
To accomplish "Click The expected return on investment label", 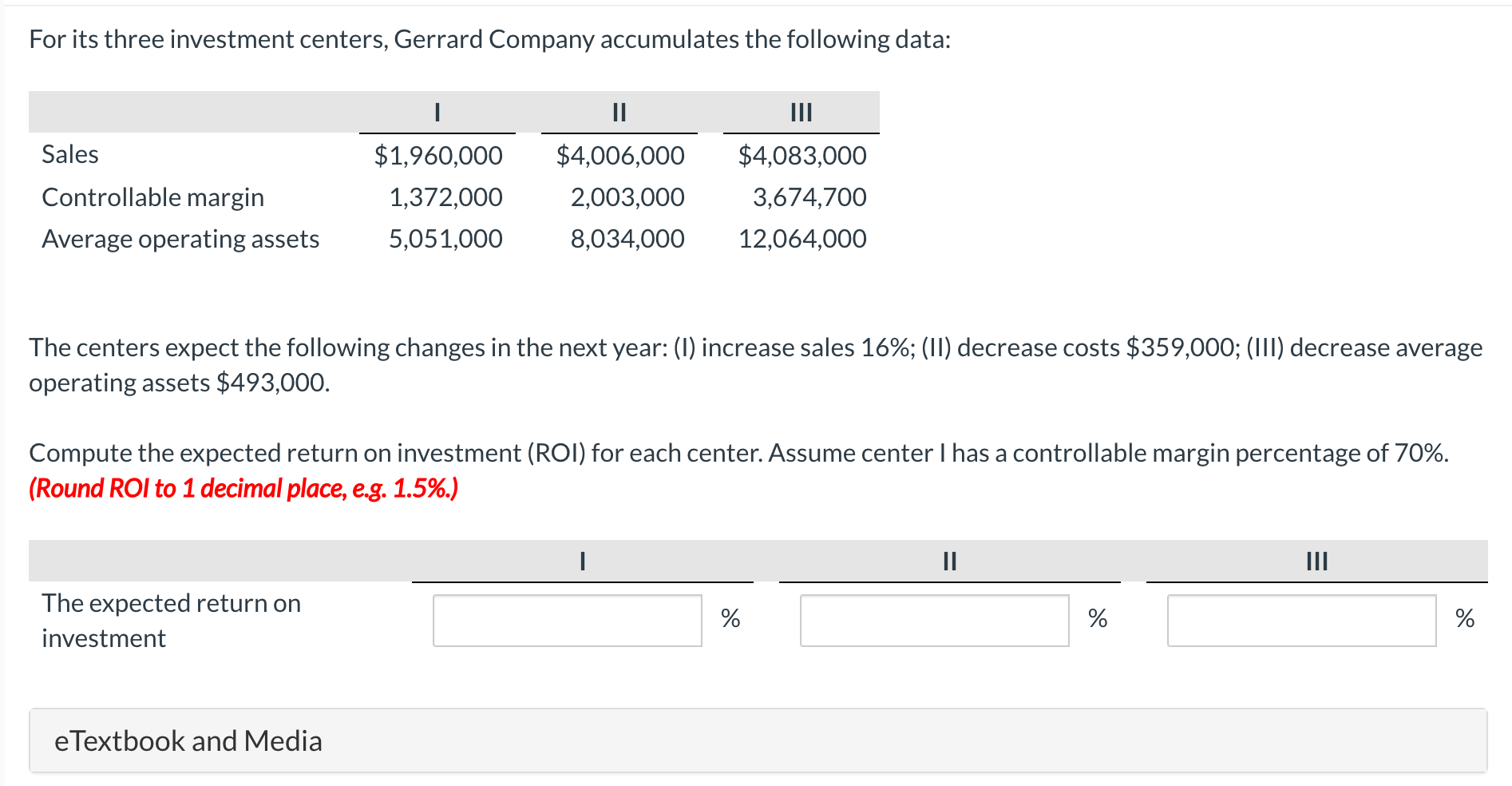I will 171,620.
